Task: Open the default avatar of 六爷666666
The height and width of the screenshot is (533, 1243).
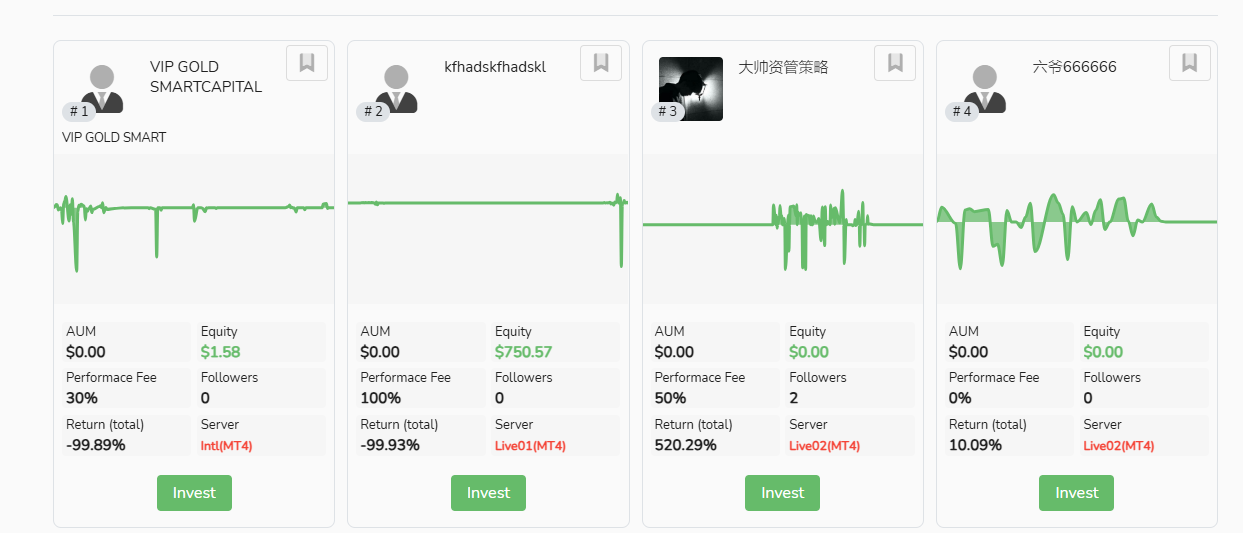Action: click(985, 89)
